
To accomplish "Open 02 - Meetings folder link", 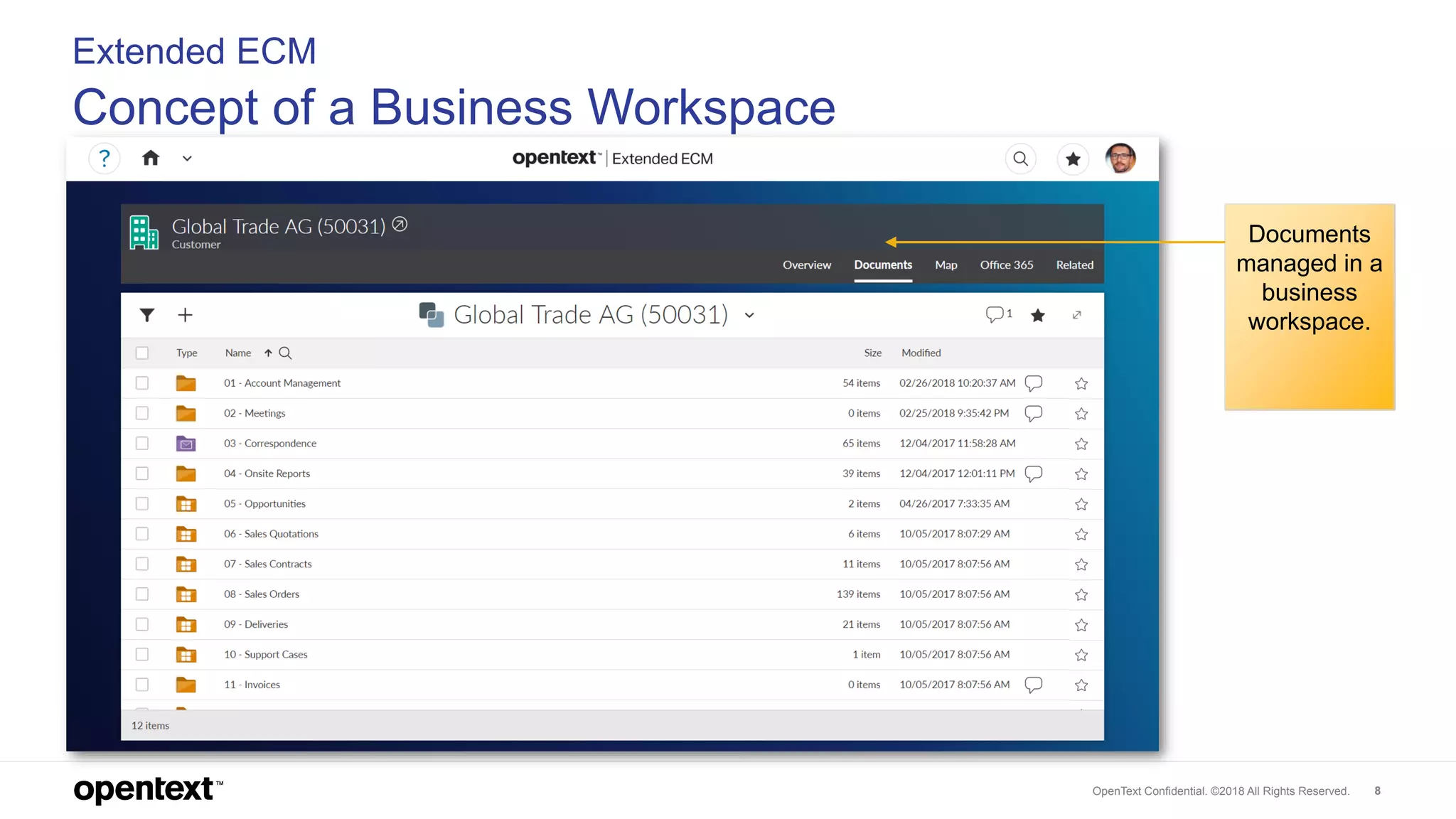I will pos(255,413).
